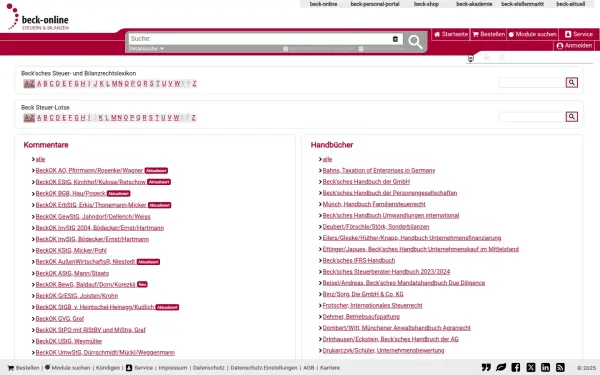Open the Bestellen cart in top bar
600x375 pixels.
coord(489,34)
